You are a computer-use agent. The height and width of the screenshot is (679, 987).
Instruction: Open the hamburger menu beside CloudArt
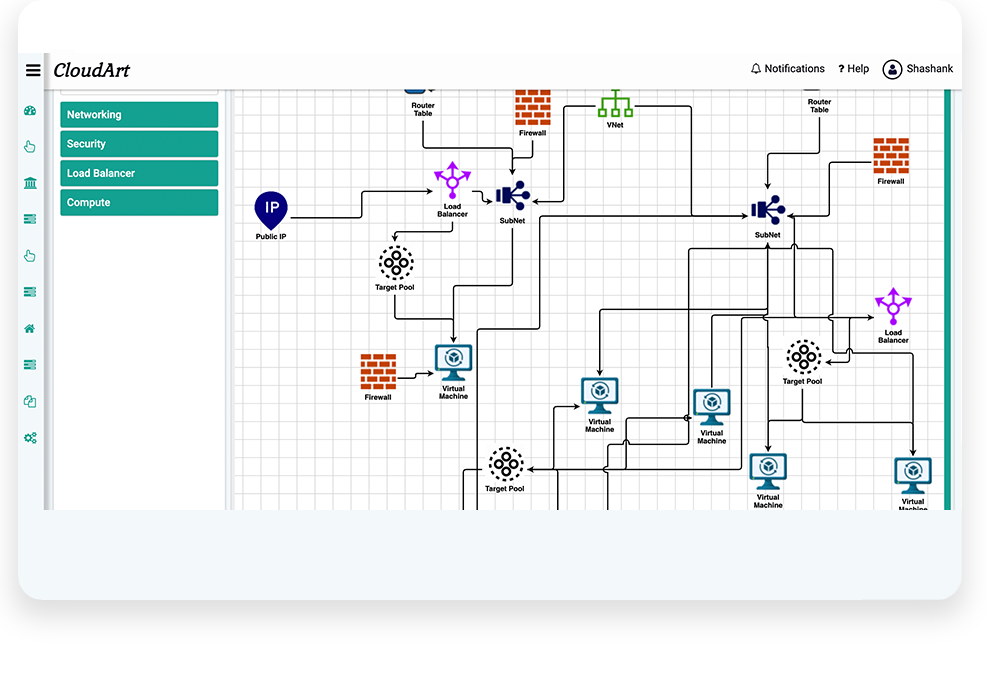[33, 70]
